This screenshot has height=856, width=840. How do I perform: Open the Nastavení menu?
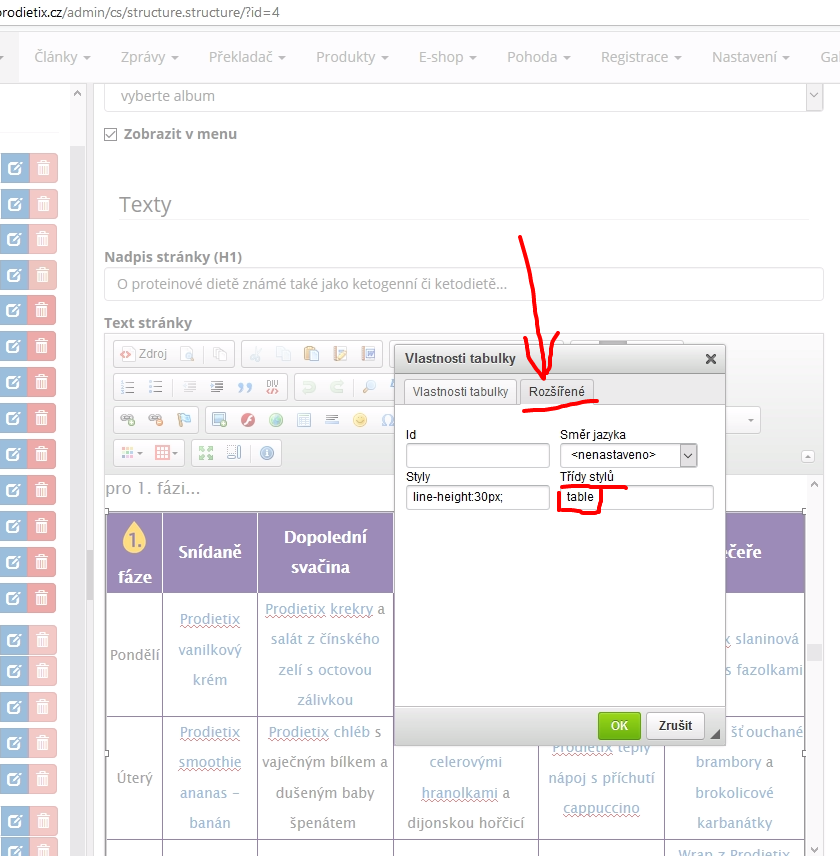750,57
